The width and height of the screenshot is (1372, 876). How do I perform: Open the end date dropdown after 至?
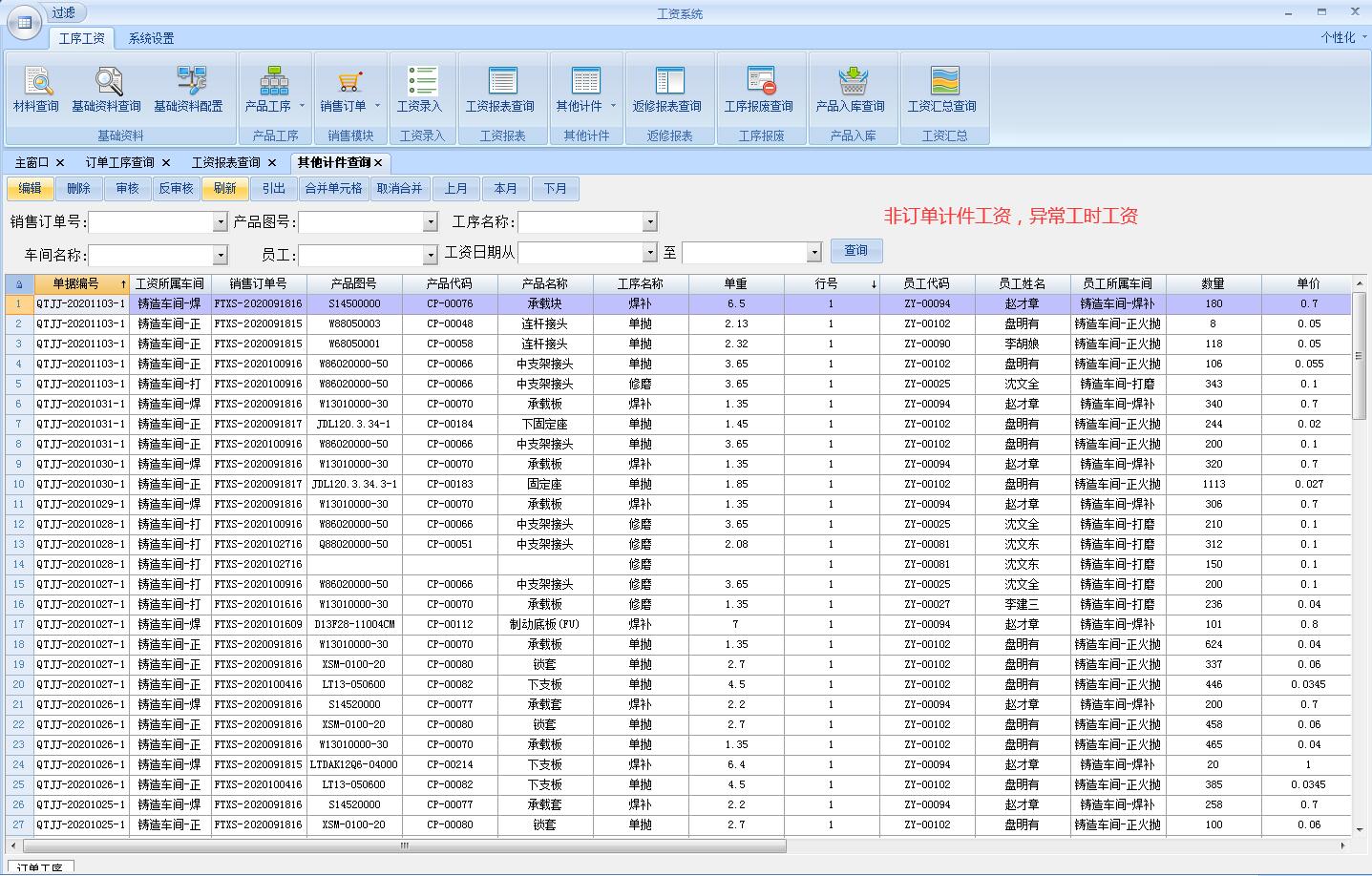pos(814,253)
